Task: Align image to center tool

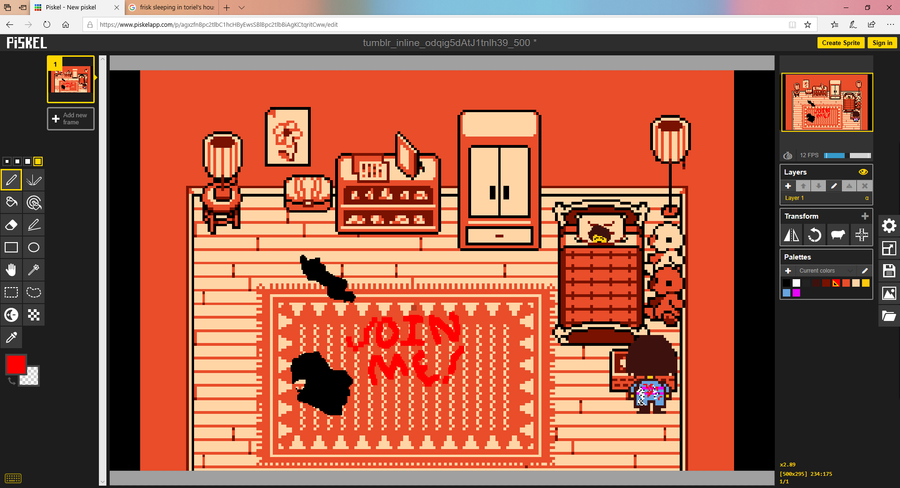Action: 861,235
